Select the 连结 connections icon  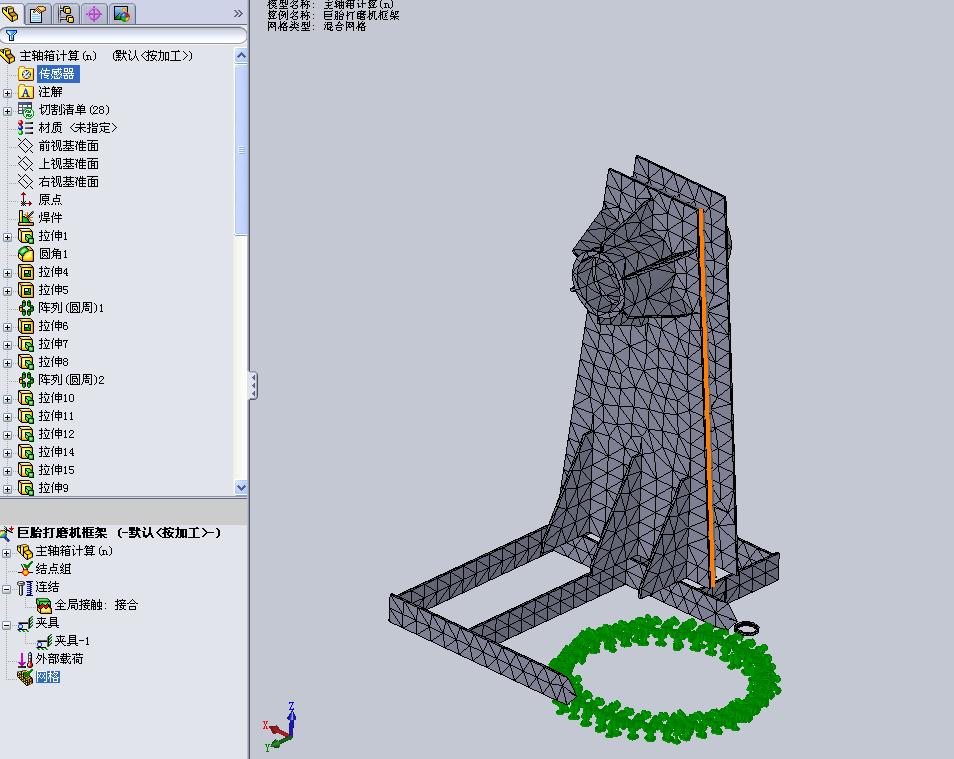pos(24,587)
